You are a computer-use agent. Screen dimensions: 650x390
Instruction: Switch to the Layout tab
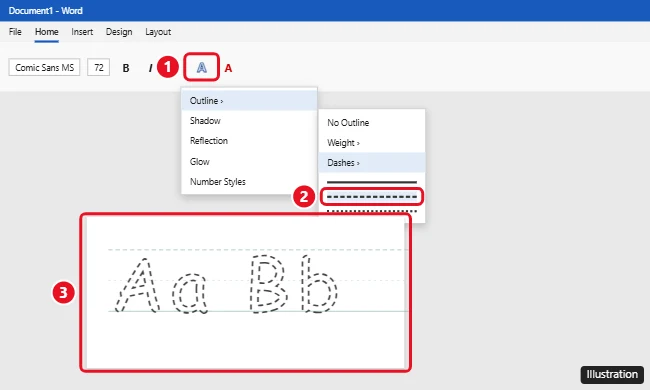(x=158, y=32)
